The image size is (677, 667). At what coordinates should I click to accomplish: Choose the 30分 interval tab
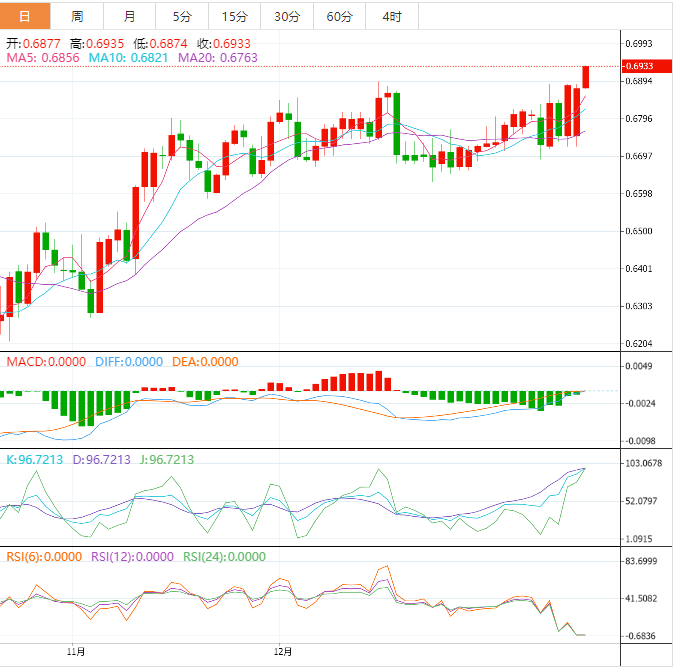[x=286, y=16]
